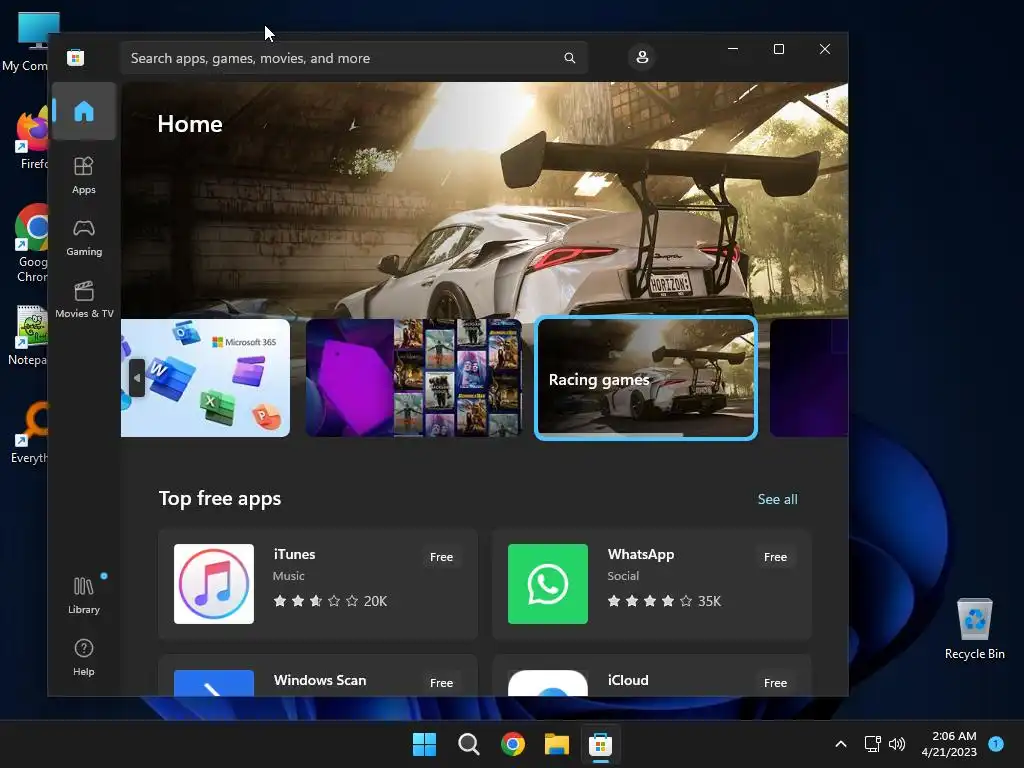The height and width of the screenshot is (768, 1024).
Task: Open the Windows Start menu
Action: pos(424,744)
